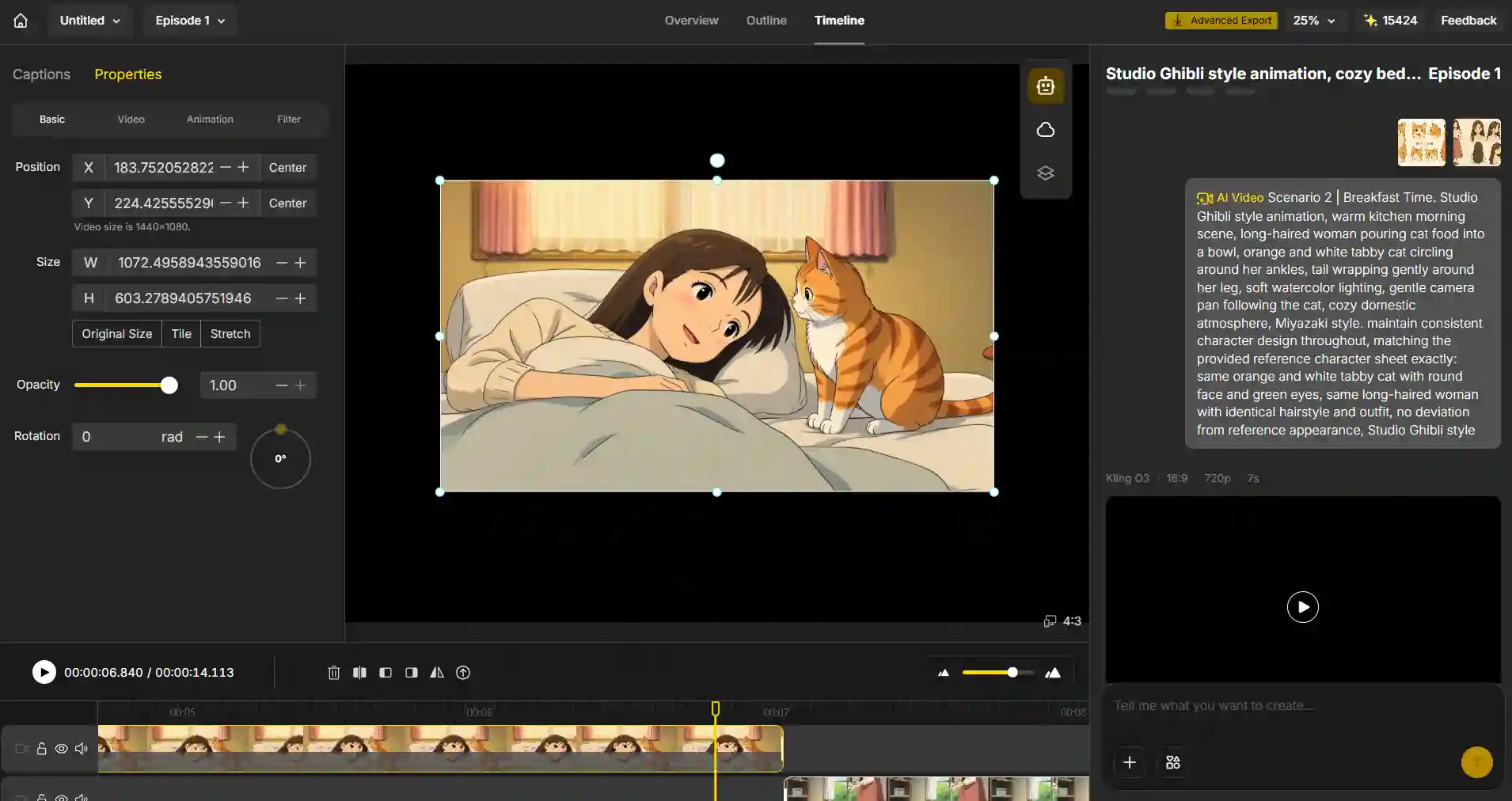
Task: Open the cloud assets icon beside preview
Action: click(x=1046, y=130)
